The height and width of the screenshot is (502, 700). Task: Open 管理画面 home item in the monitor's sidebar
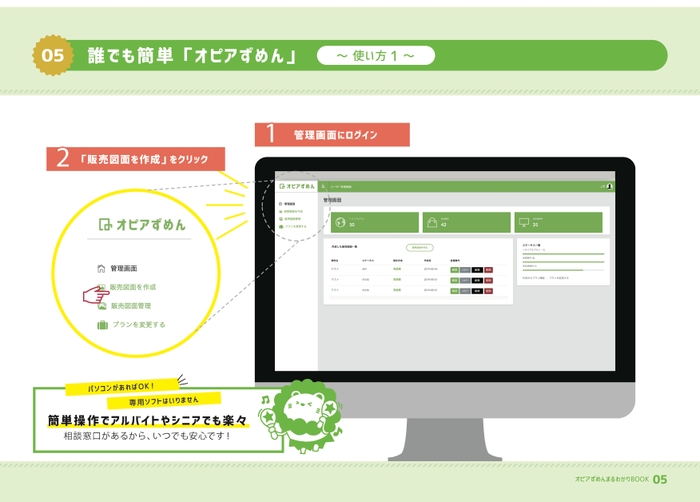click(287, 204)
